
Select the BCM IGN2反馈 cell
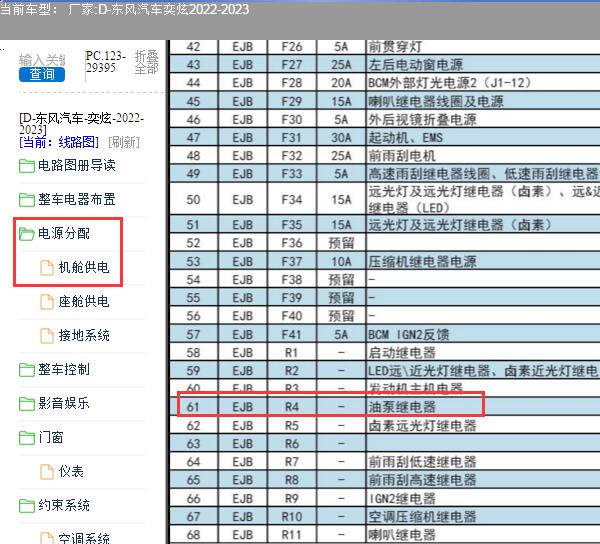click(483, 335)
